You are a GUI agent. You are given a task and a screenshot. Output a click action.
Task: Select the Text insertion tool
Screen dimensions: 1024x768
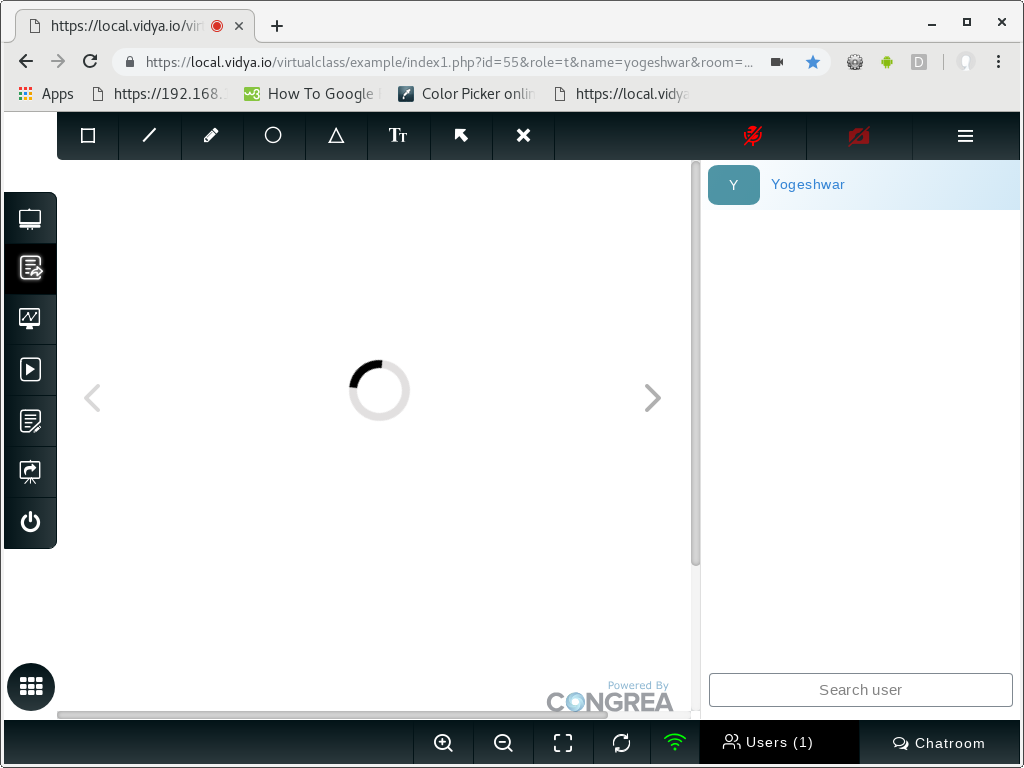point(399,136)
